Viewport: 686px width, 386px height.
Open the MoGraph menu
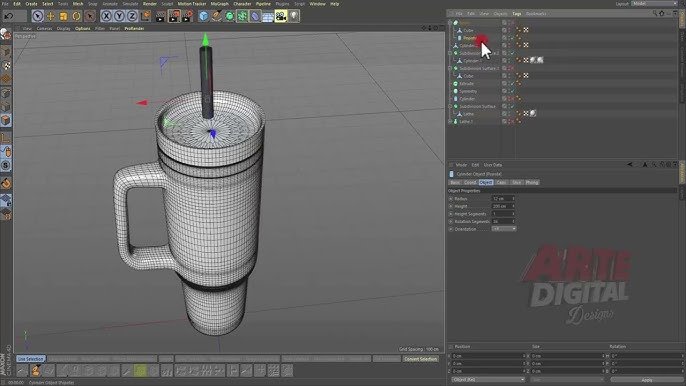220,4
